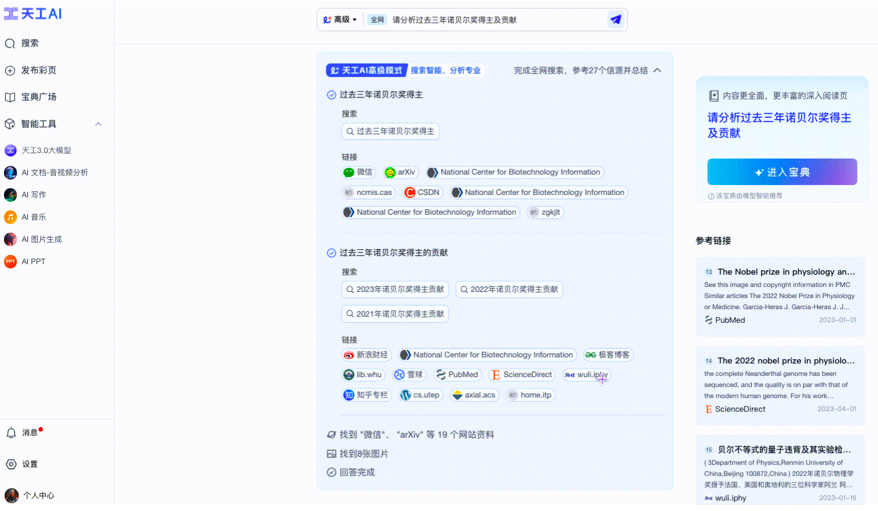
Task: Open the ncmis.cas source link
Action: pos(368,192)
